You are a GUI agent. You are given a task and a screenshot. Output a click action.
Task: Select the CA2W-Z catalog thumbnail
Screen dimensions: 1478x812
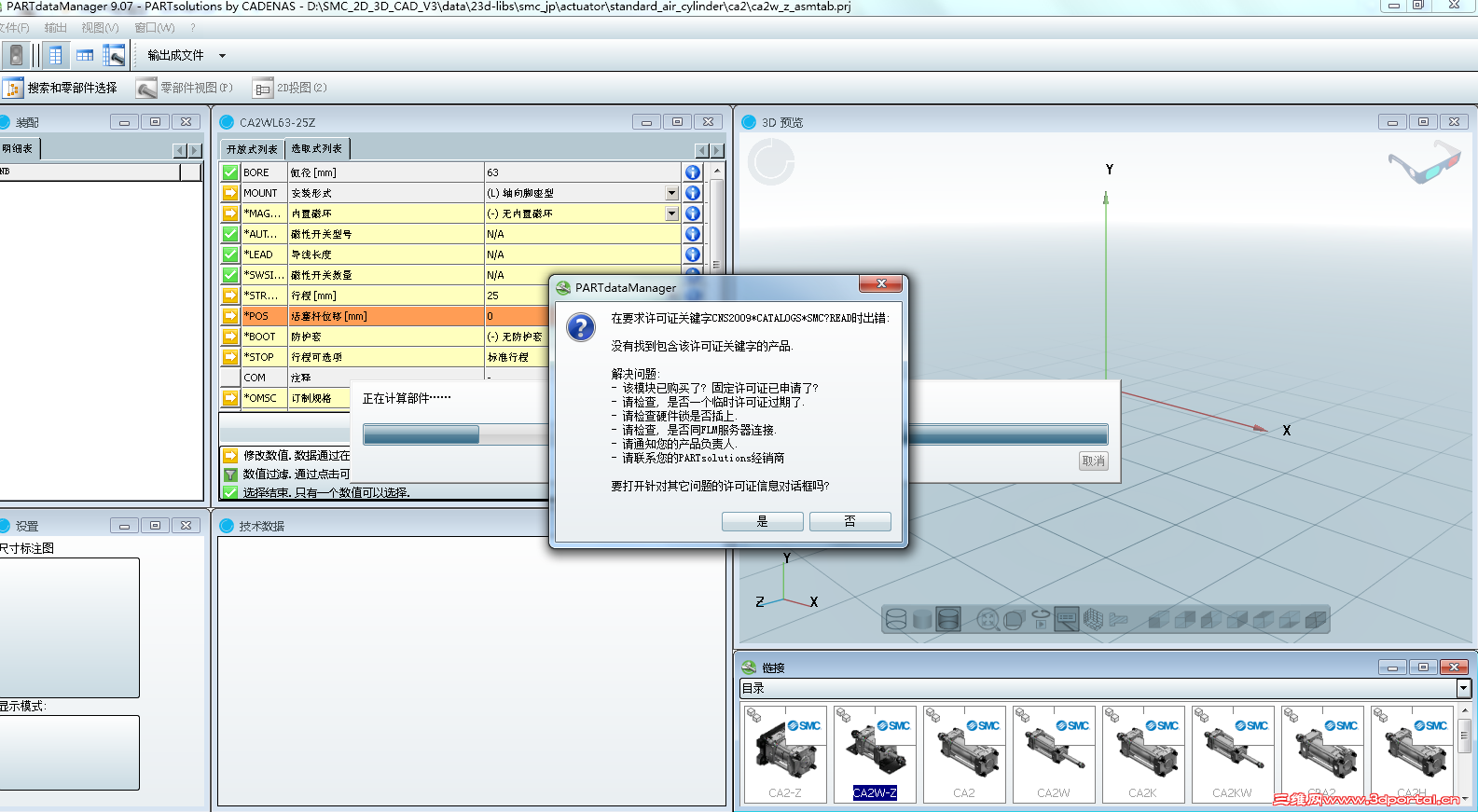(x=875, y=754)
